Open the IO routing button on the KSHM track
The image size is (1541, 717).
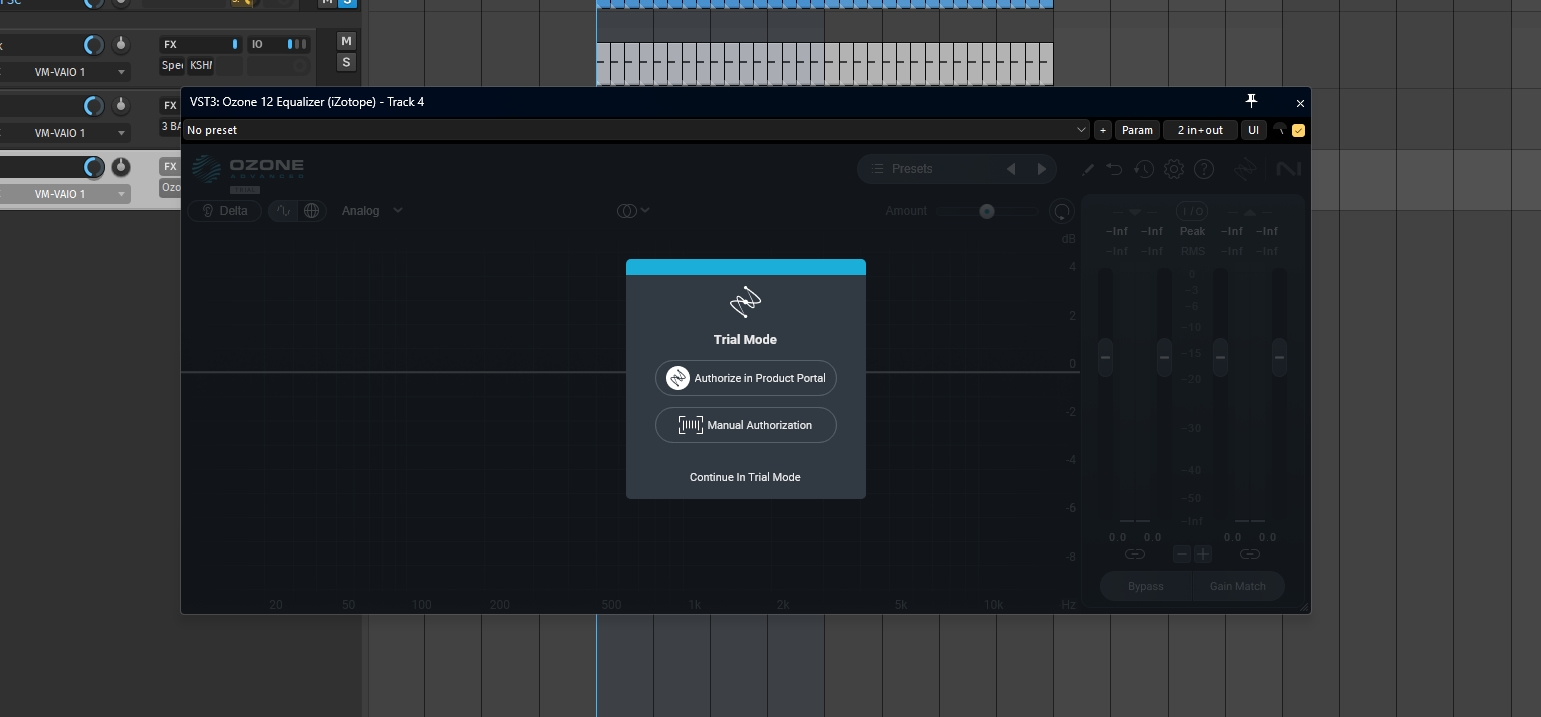click(x=279, y=44)
